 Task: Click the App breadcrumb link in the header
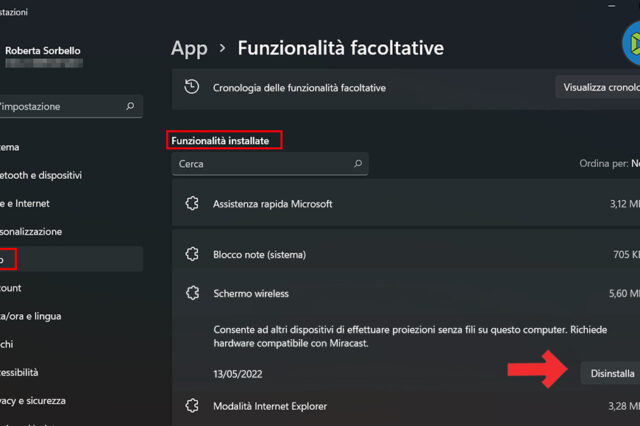pos(189,47)
